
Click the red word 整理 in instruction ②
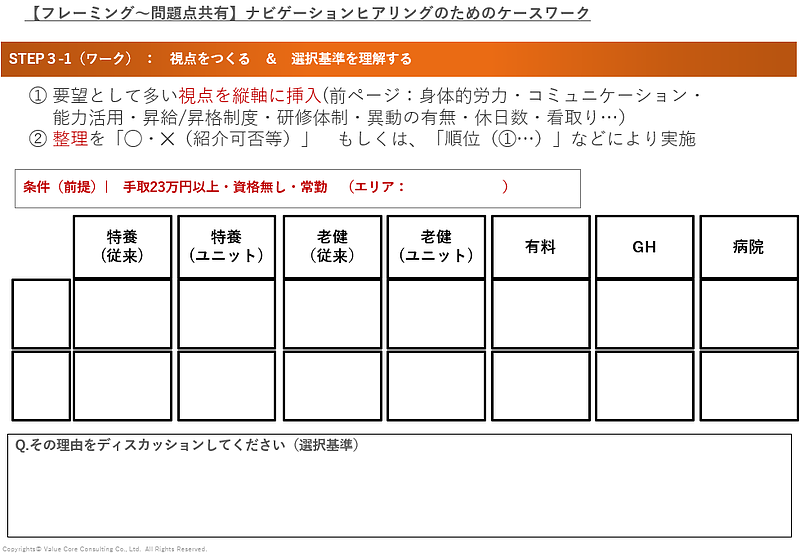[70, 139]
